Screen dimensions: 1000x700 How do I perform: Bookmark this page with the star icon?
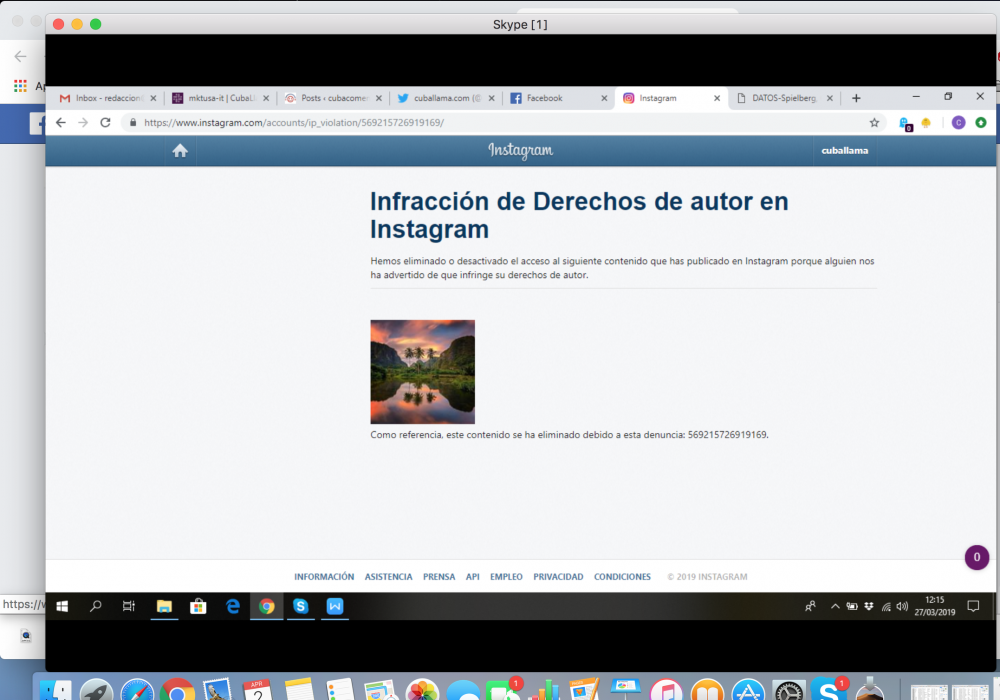(x=874, y=123)
